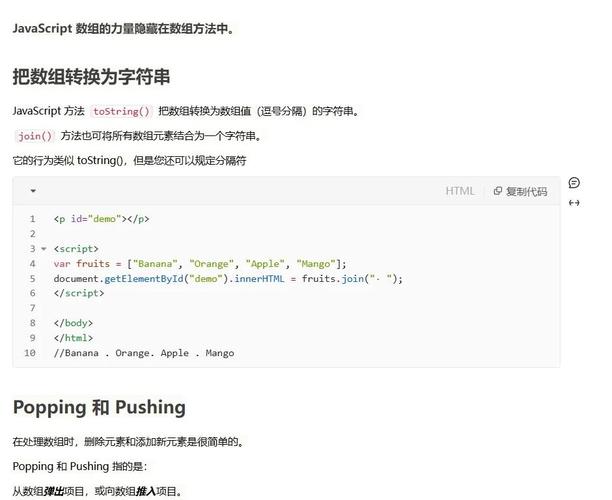Viewport: 612px width, 500px height.
Task: Click the closing html tag line
Action: [x=73, y=338]
